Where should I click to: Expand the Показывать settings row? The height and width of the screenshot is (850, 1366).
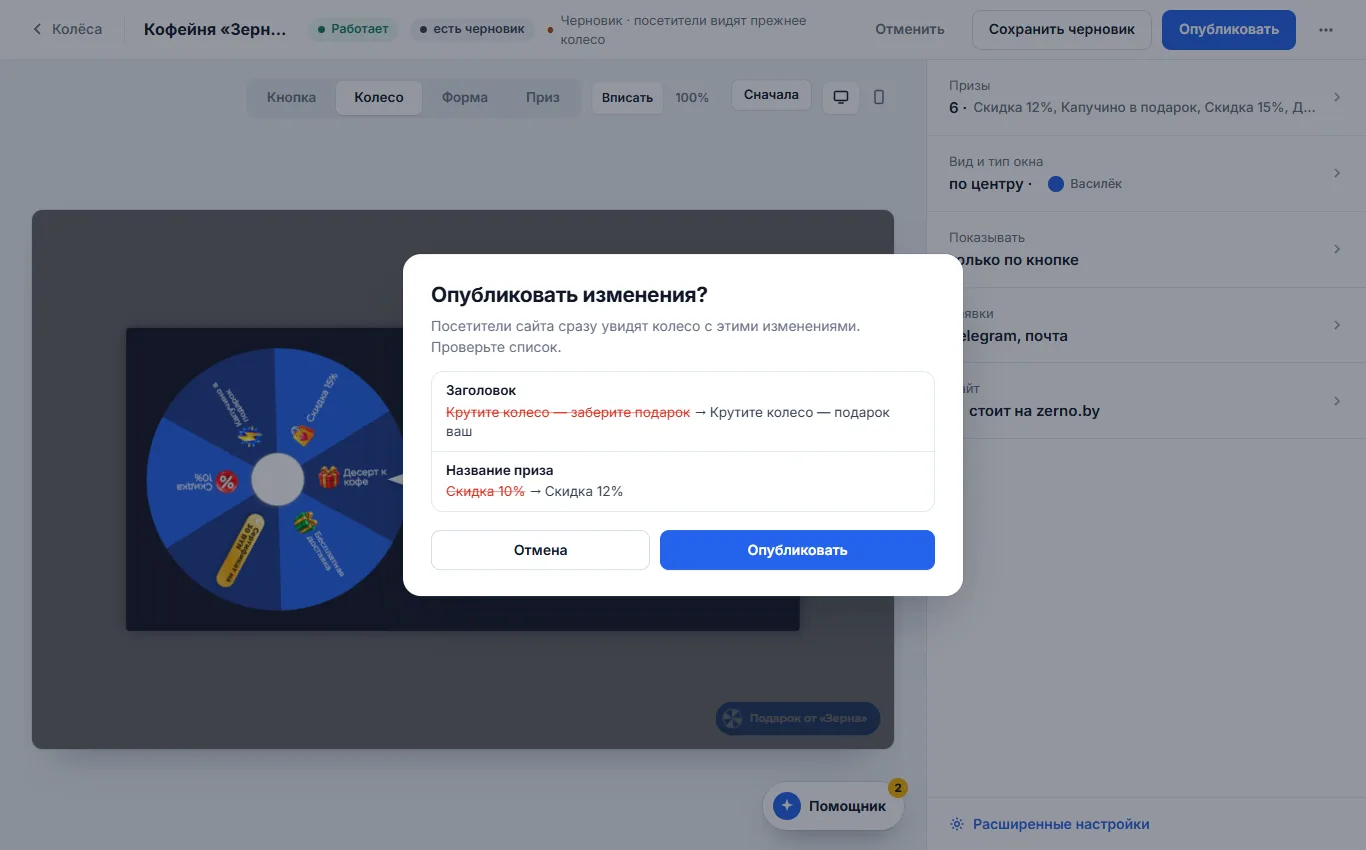[1146, 250]
